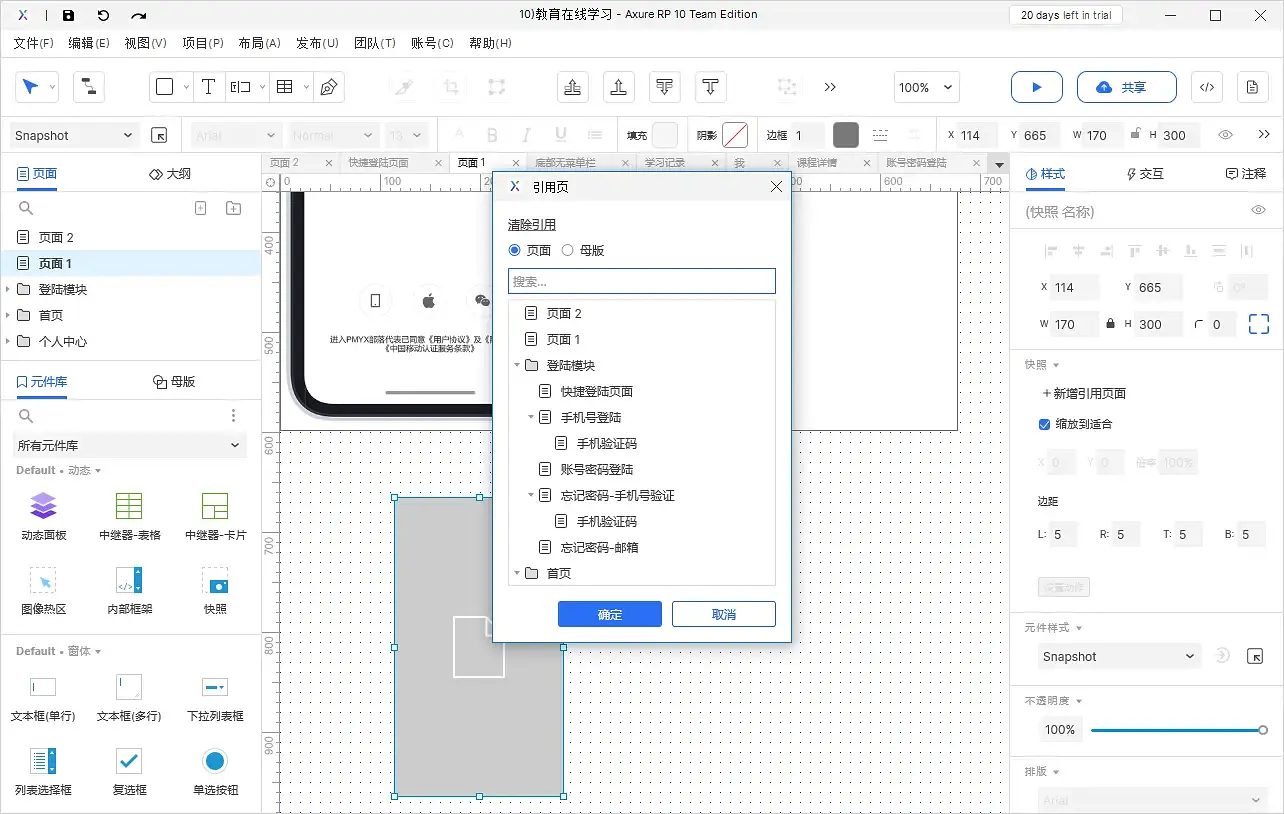Click the add folder icon in Pages panel

coord(233,208)
